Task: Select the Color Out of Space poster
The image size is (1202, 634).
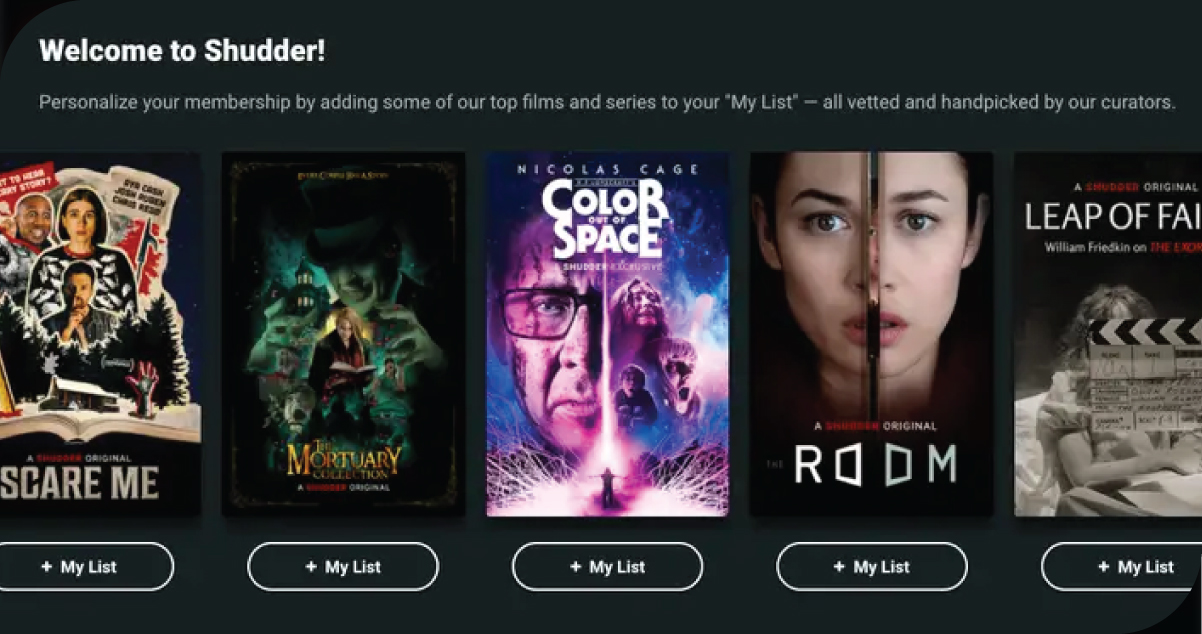Action: (x=607, y=334)
